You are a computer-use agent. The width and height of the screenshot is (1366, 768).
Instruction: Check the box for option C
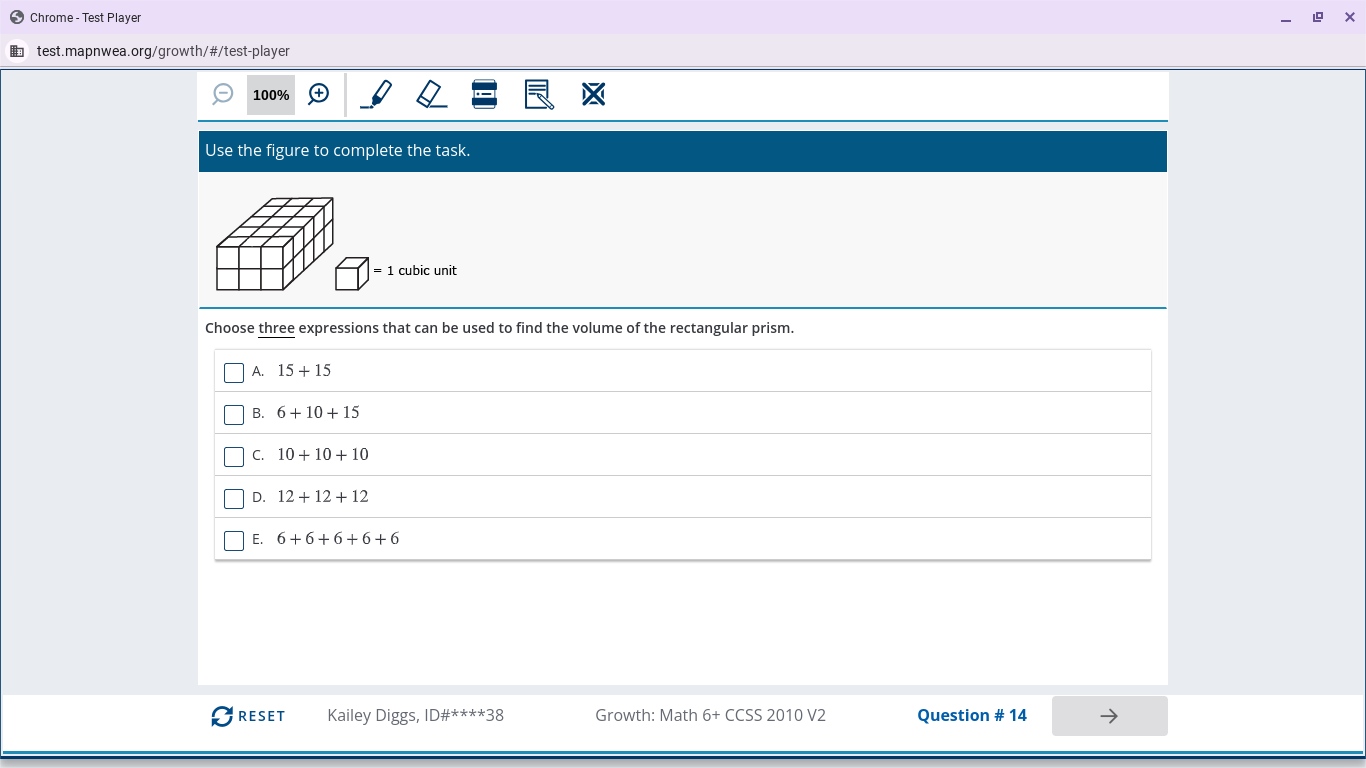click(234, 456)
